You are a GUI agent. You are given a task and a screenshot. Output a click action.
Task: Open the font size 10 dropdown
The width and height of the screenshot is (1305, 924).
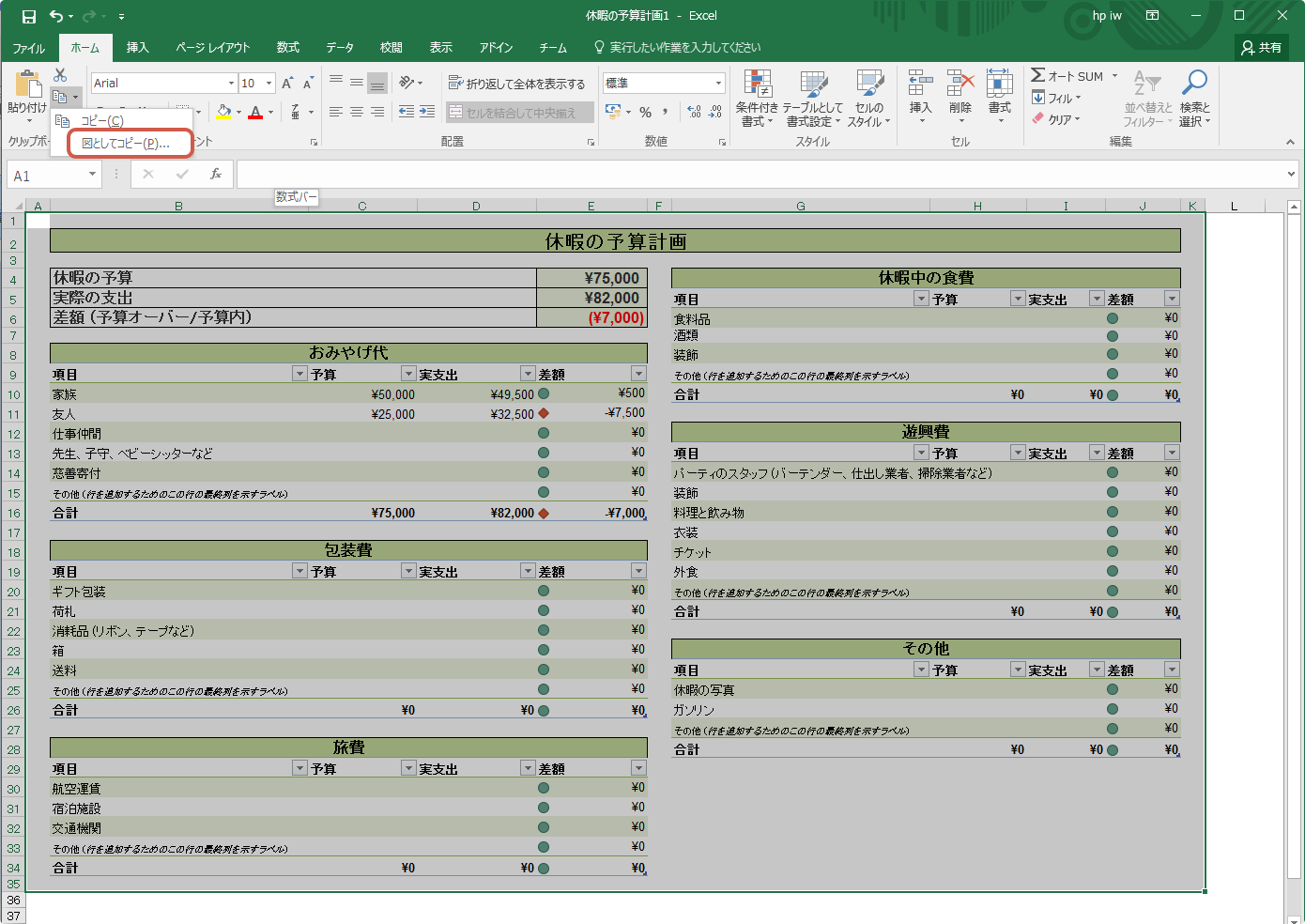269,84
